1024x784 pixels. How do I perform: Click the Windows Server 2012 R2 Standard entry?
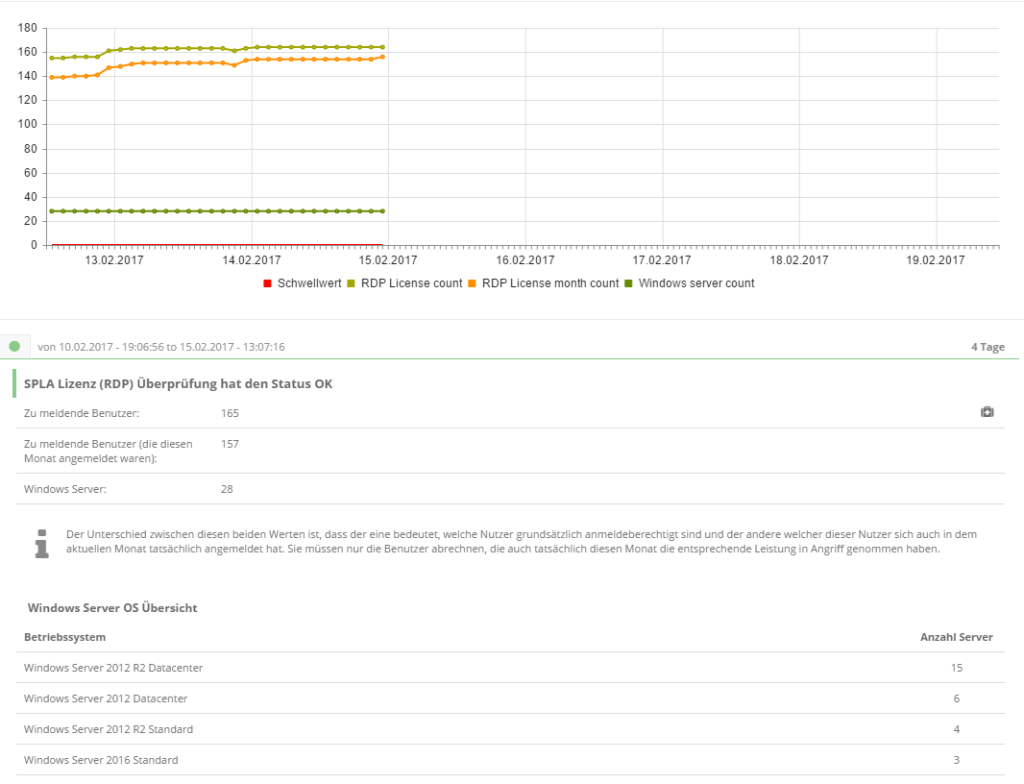108,729
